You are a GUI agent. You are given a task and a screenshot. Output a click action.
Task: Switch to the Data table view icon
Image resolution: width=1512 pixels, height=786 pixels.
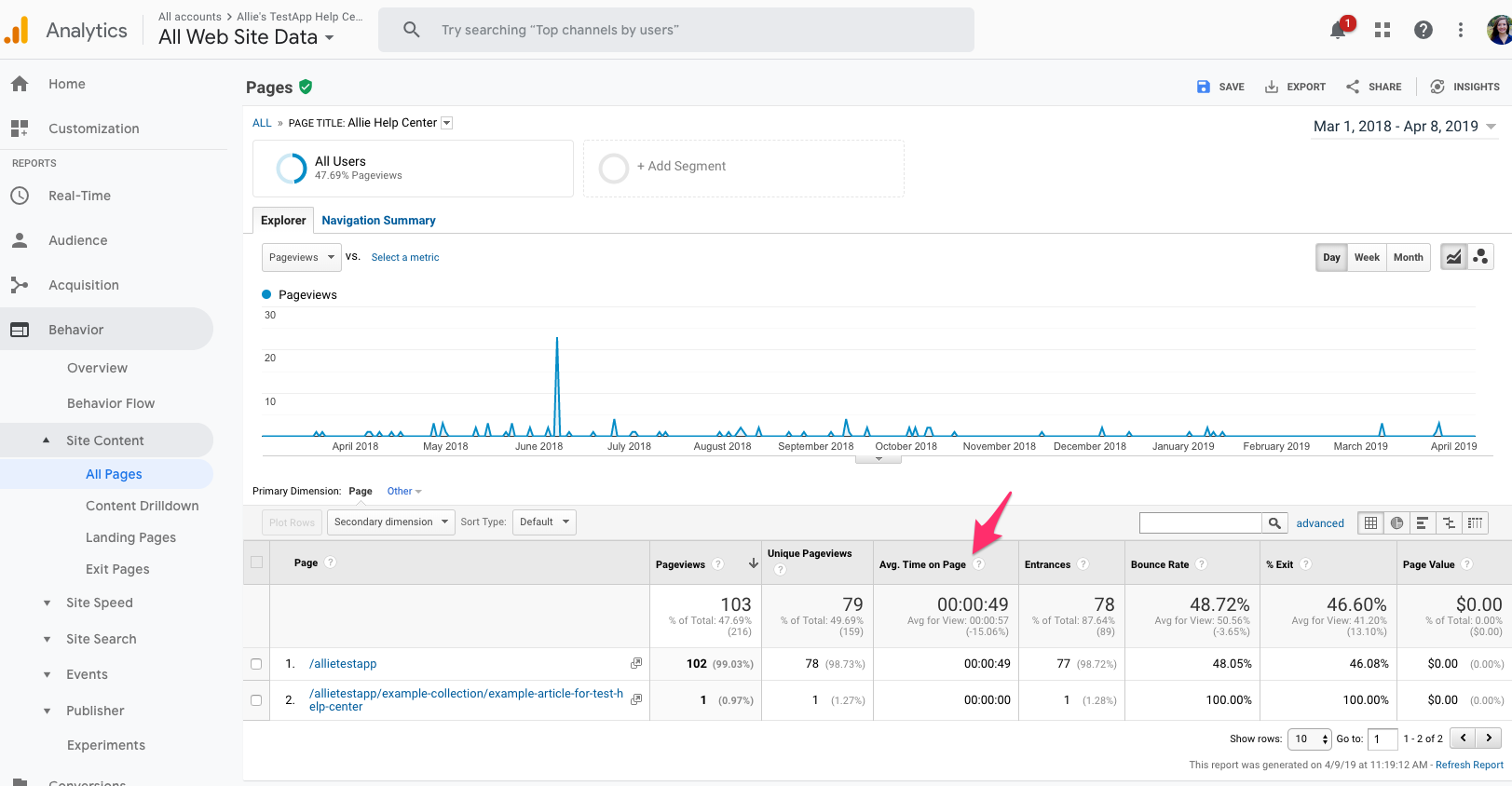pyautogui.click(x=1370, y=523)
